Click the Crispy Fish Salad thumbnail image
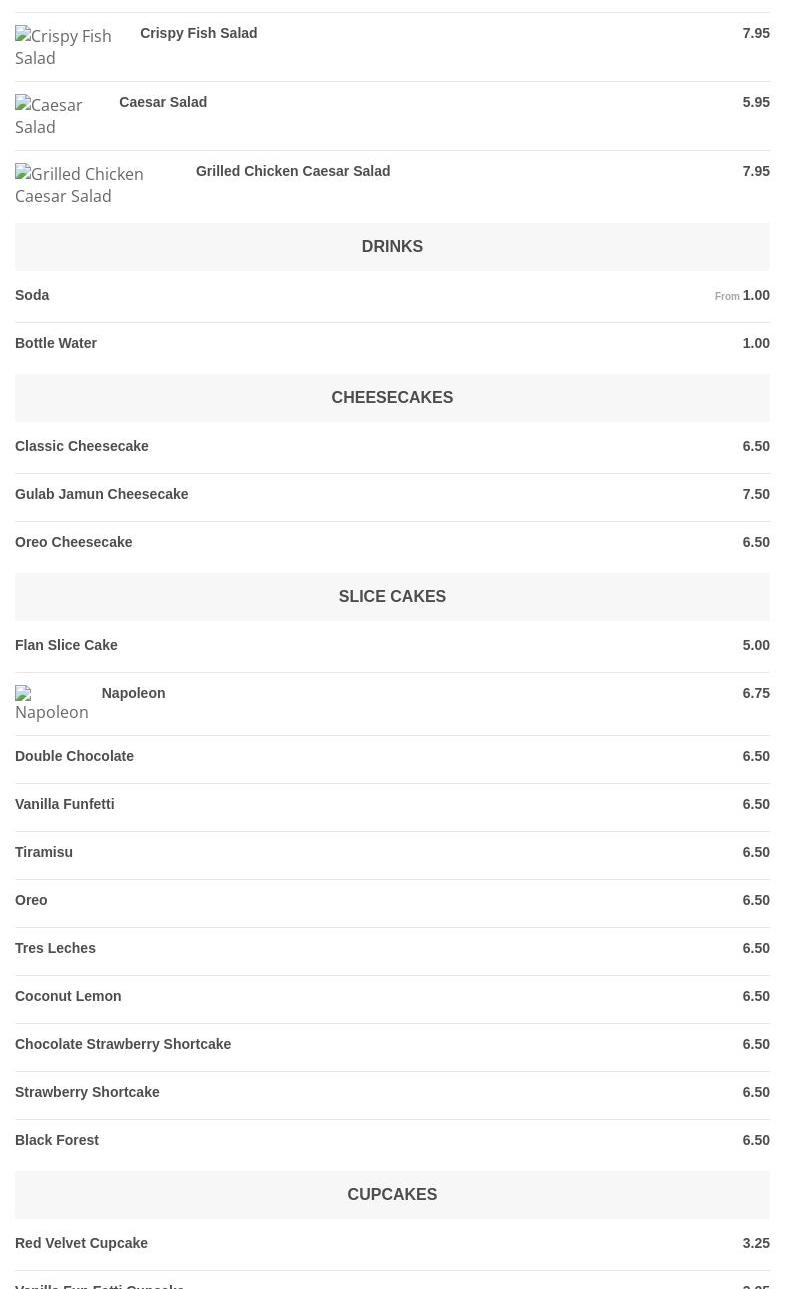785x1289 pixels. pos(64,47)
